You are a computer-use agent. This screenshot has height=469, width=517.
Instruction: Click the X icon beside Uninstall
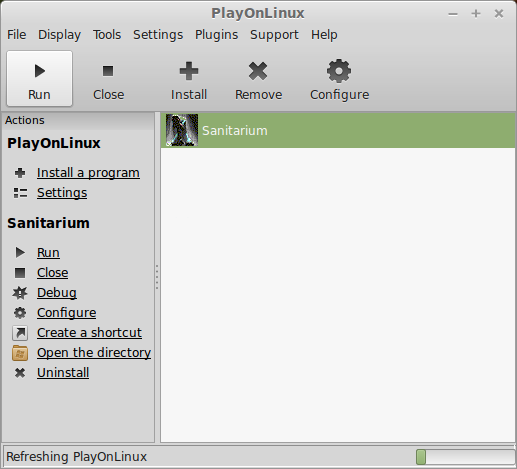click(x=20, y=373)
